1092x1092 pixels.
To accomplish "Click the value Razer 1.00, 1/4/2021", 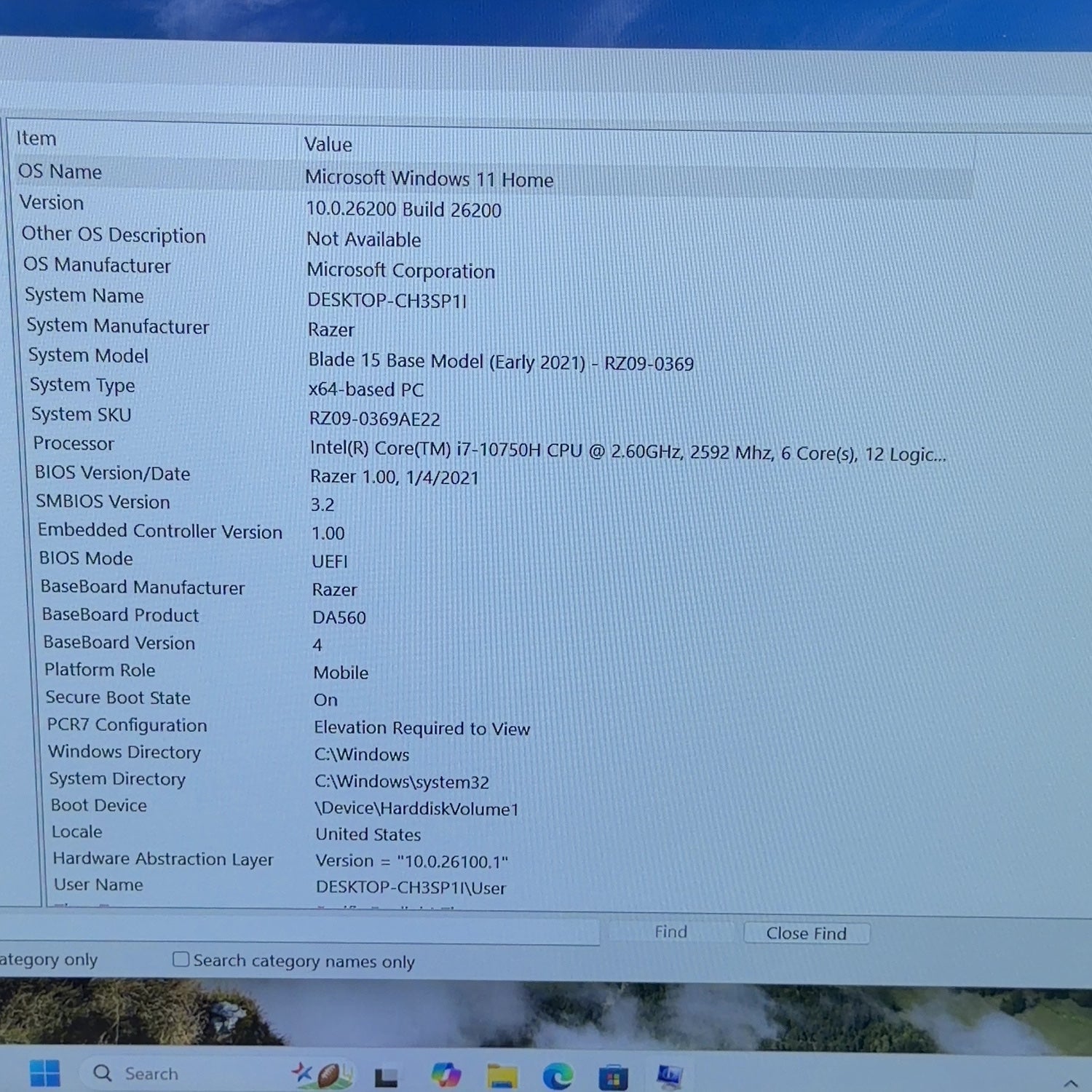I will 394,477.
